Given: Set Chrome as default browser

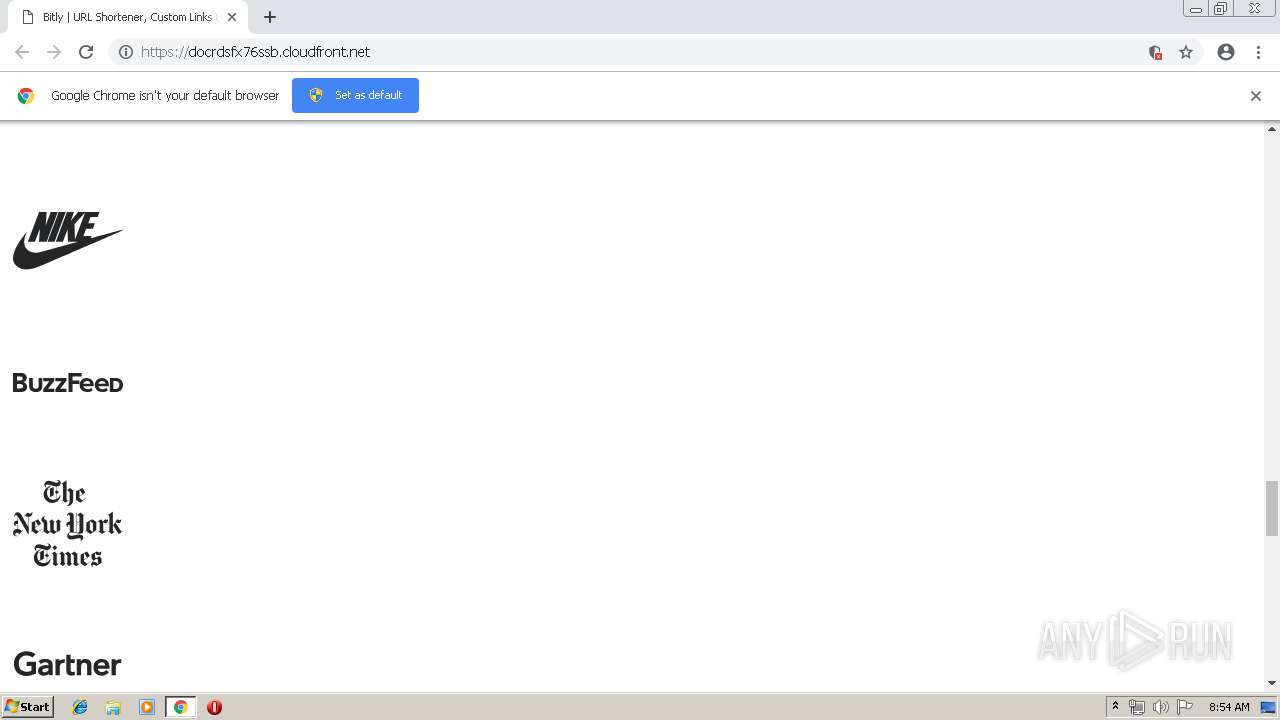Looking at the screenshot, I should point(355,95).
